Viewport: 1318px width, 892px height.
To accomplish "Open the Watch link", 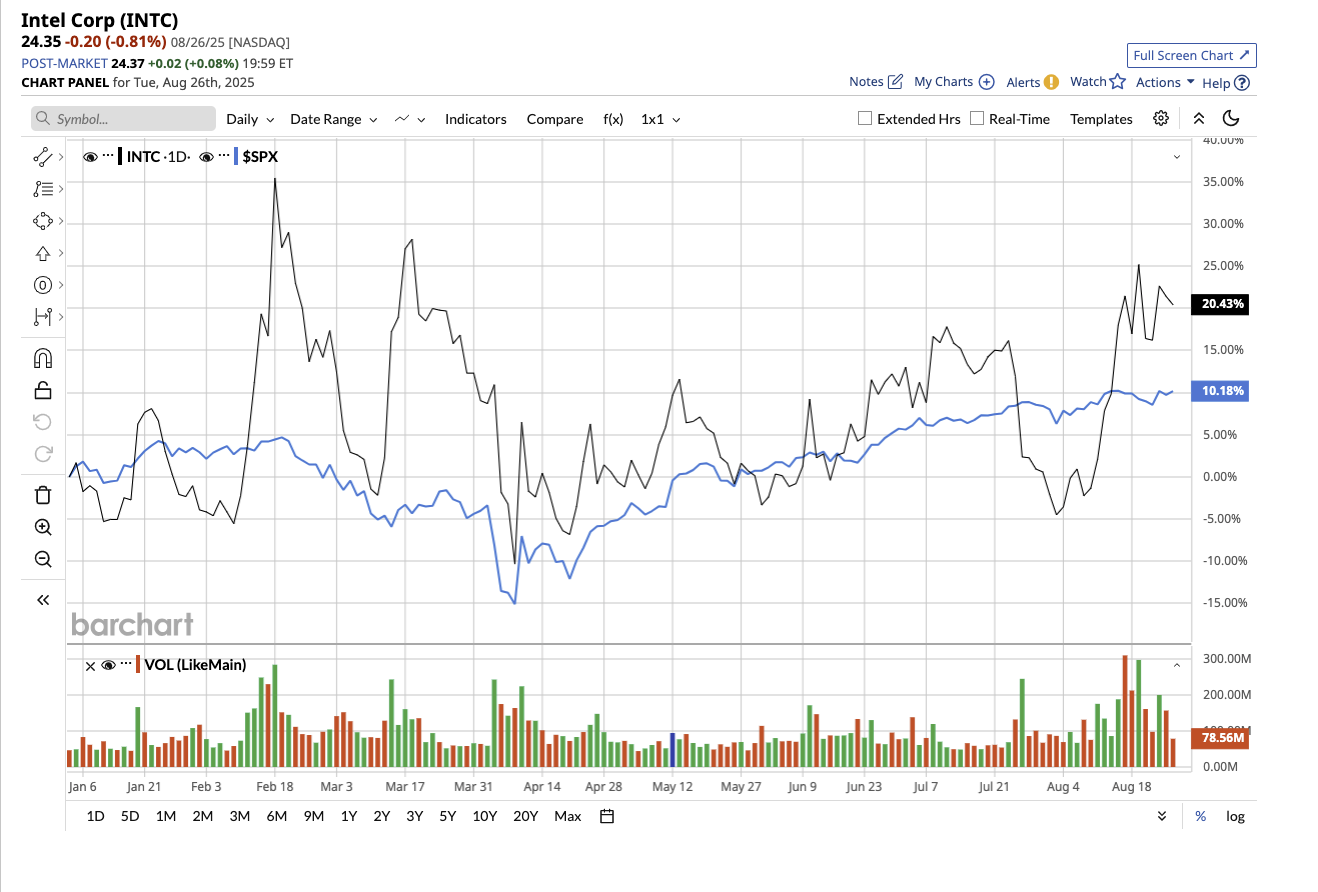I will click(1088, 82).
